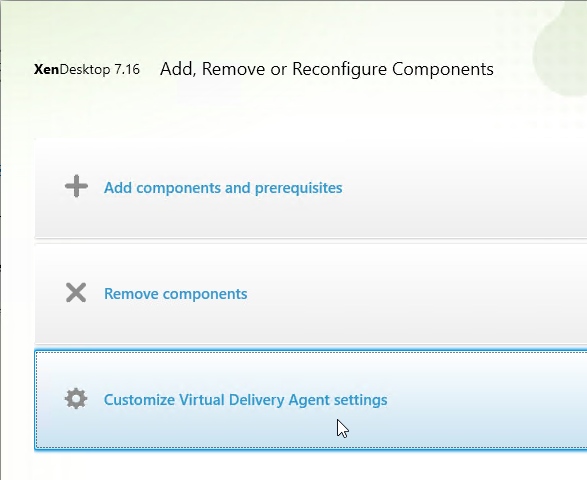Click the XenDesktop 7.16 logo text
587x480 pixels.
[87, 69]
